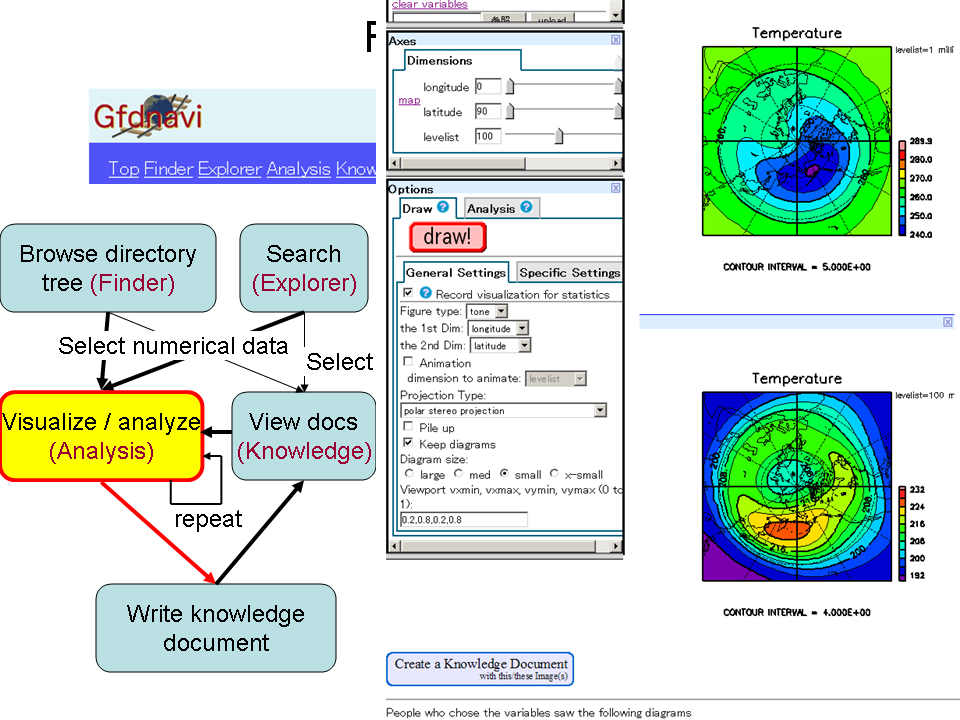Close the second diagram's blue header bar
Image resolution: width=960 pixels, height=720 pixels.
click(948, 322)
